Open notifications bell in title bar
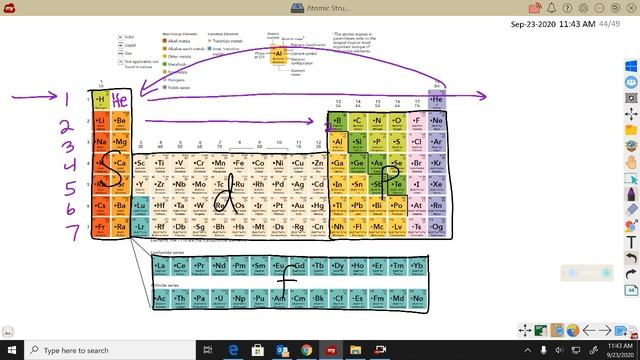Screen dimensions: 640x360 click(551, 8)
